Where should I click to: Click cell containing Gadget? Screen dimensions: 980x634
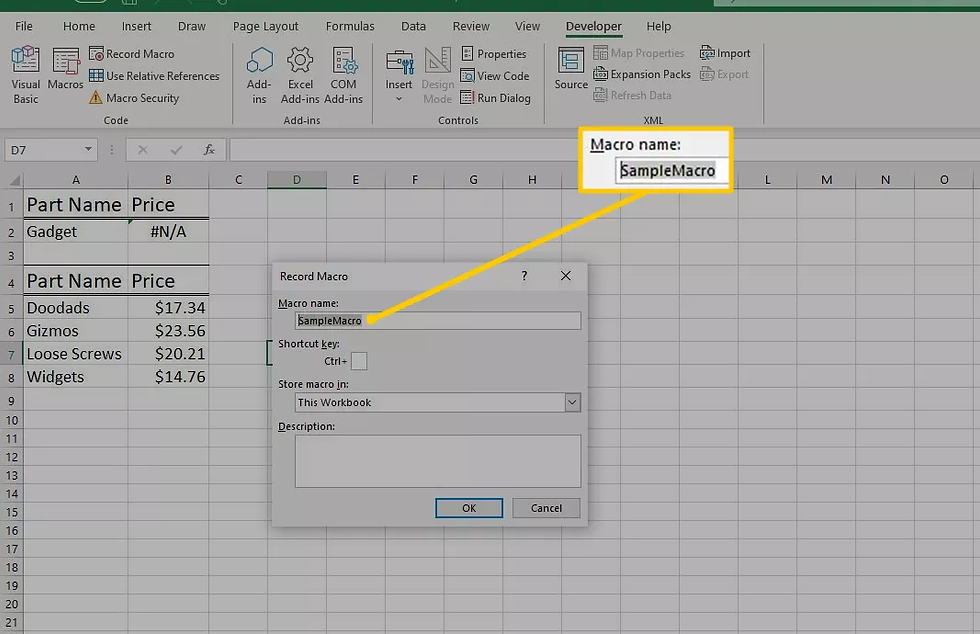click(76, 232)
